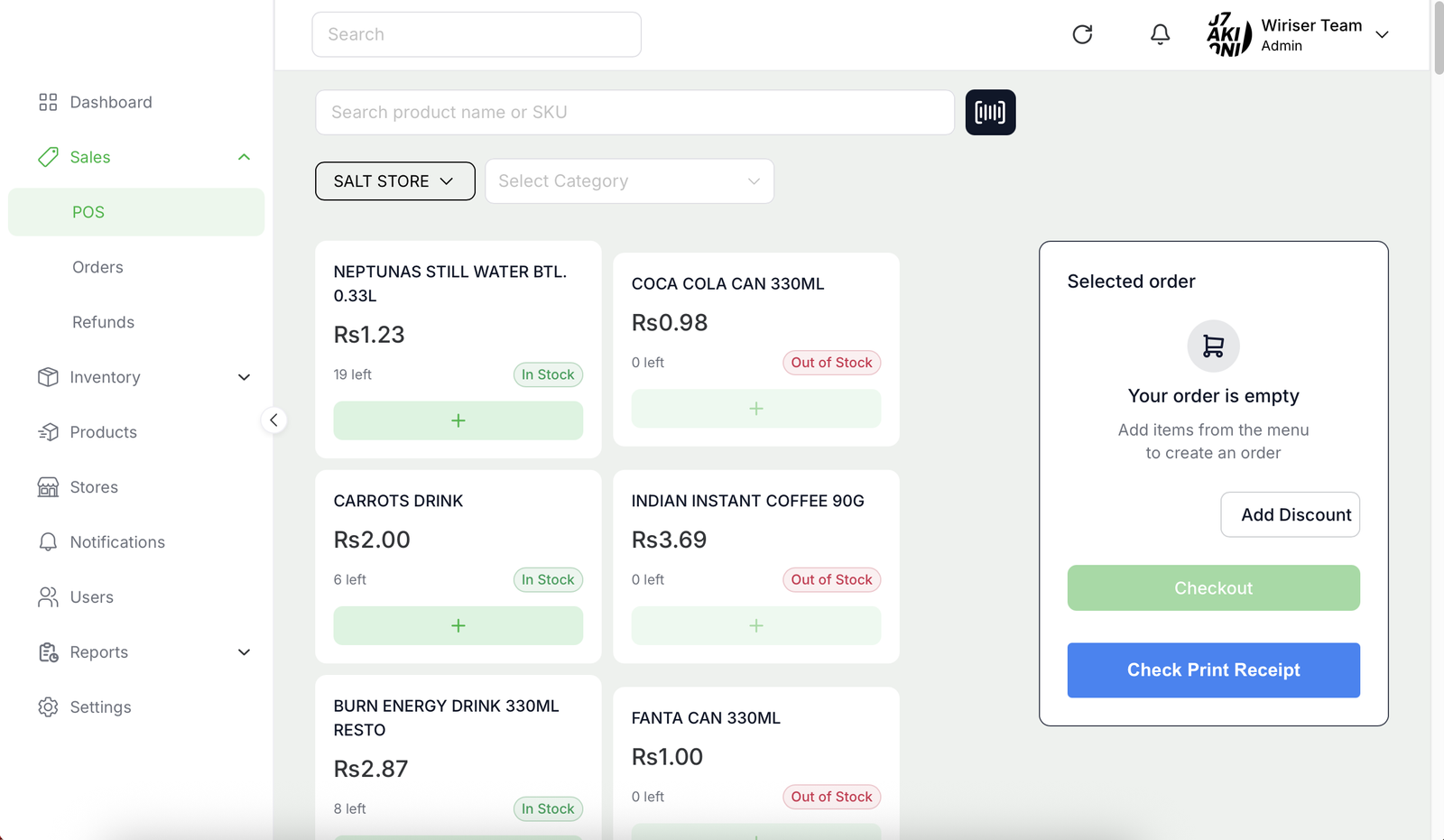Image resolution: width=1444 pixels, height=840 pixels.
Task: Open the Dashboard menu item
Action: coord(111,102)
